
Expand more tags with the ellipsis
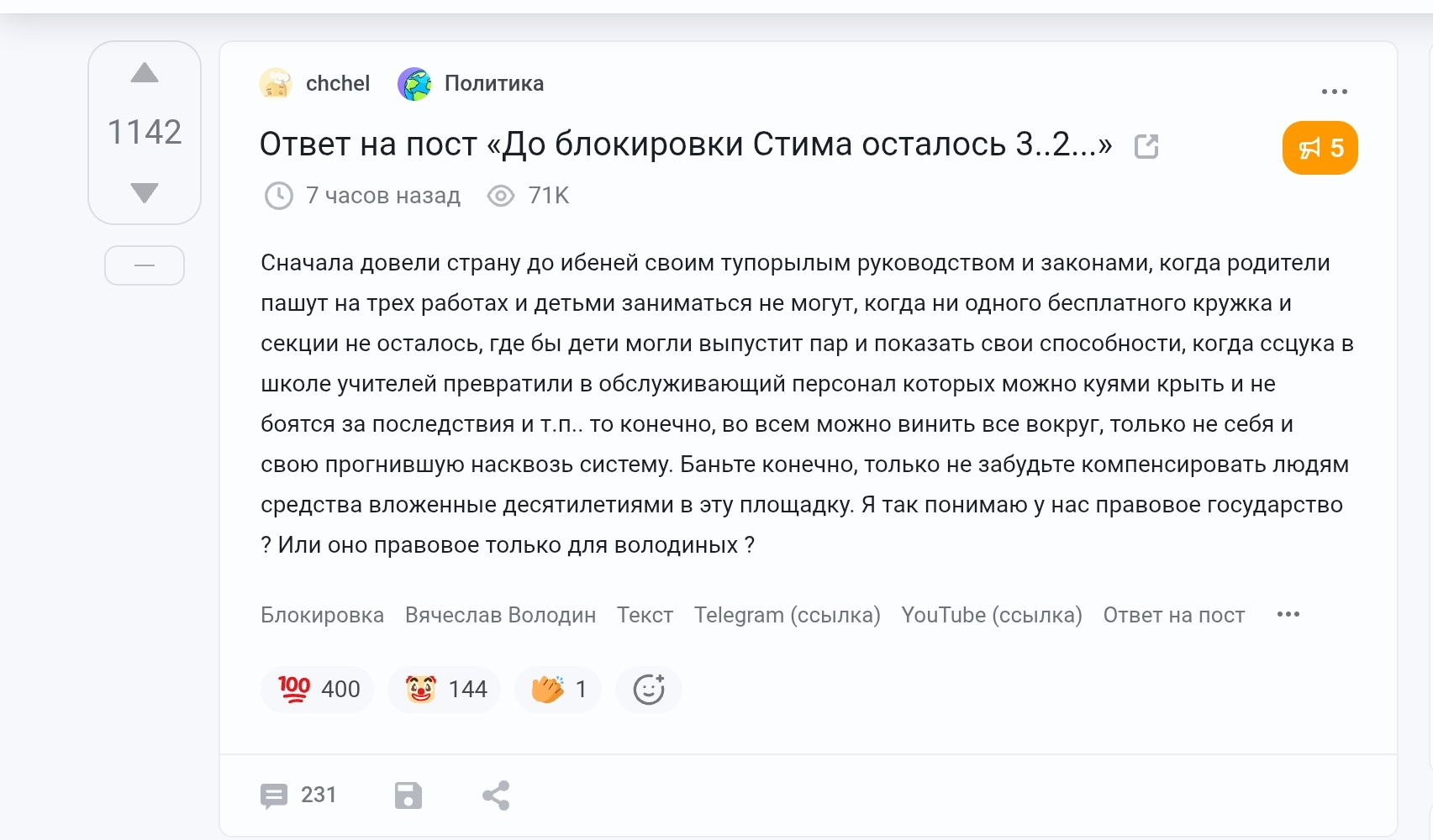[1288, 614]
